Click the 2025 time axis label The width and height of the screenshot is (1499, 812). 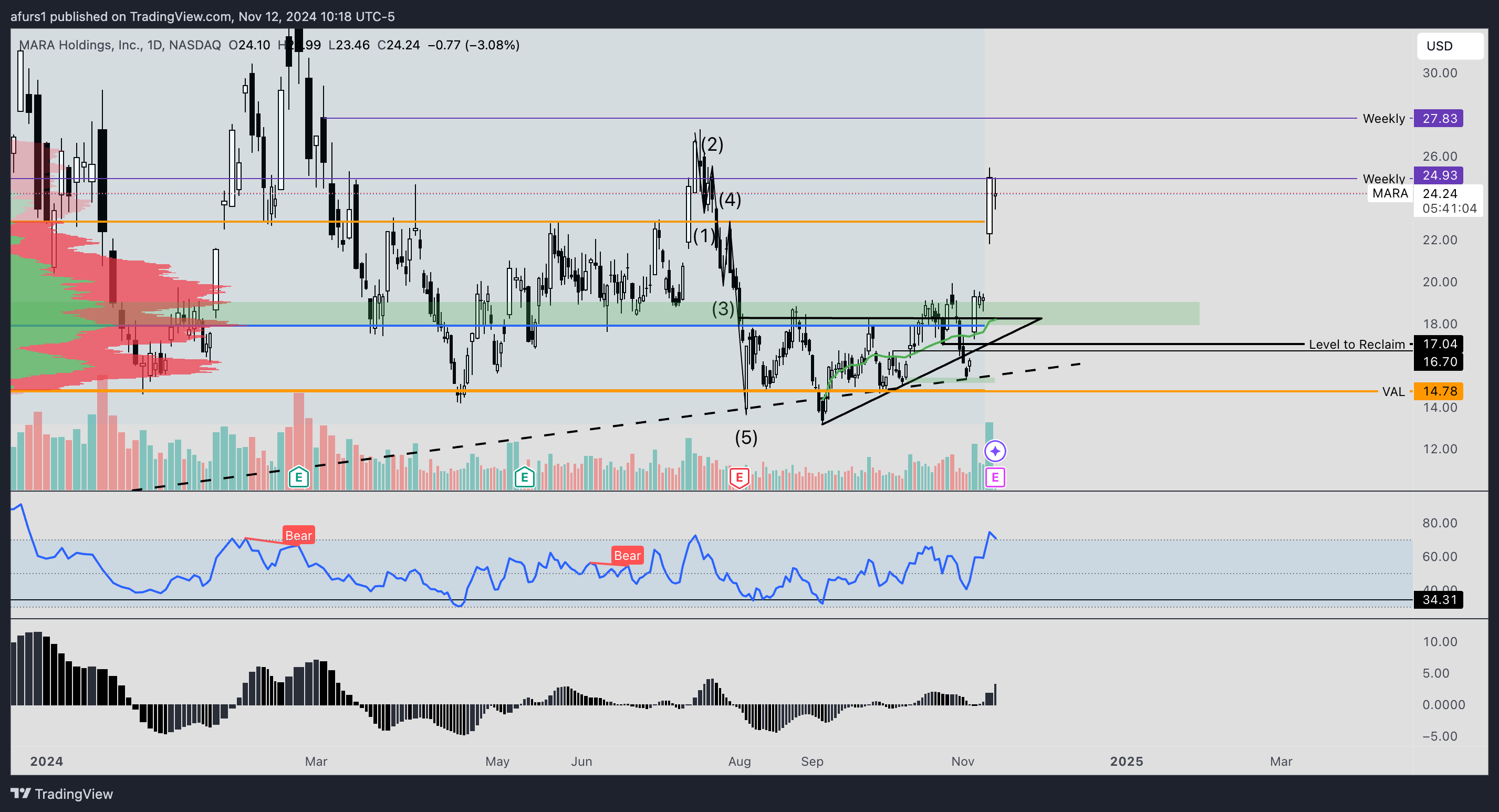click(1127, 762)
